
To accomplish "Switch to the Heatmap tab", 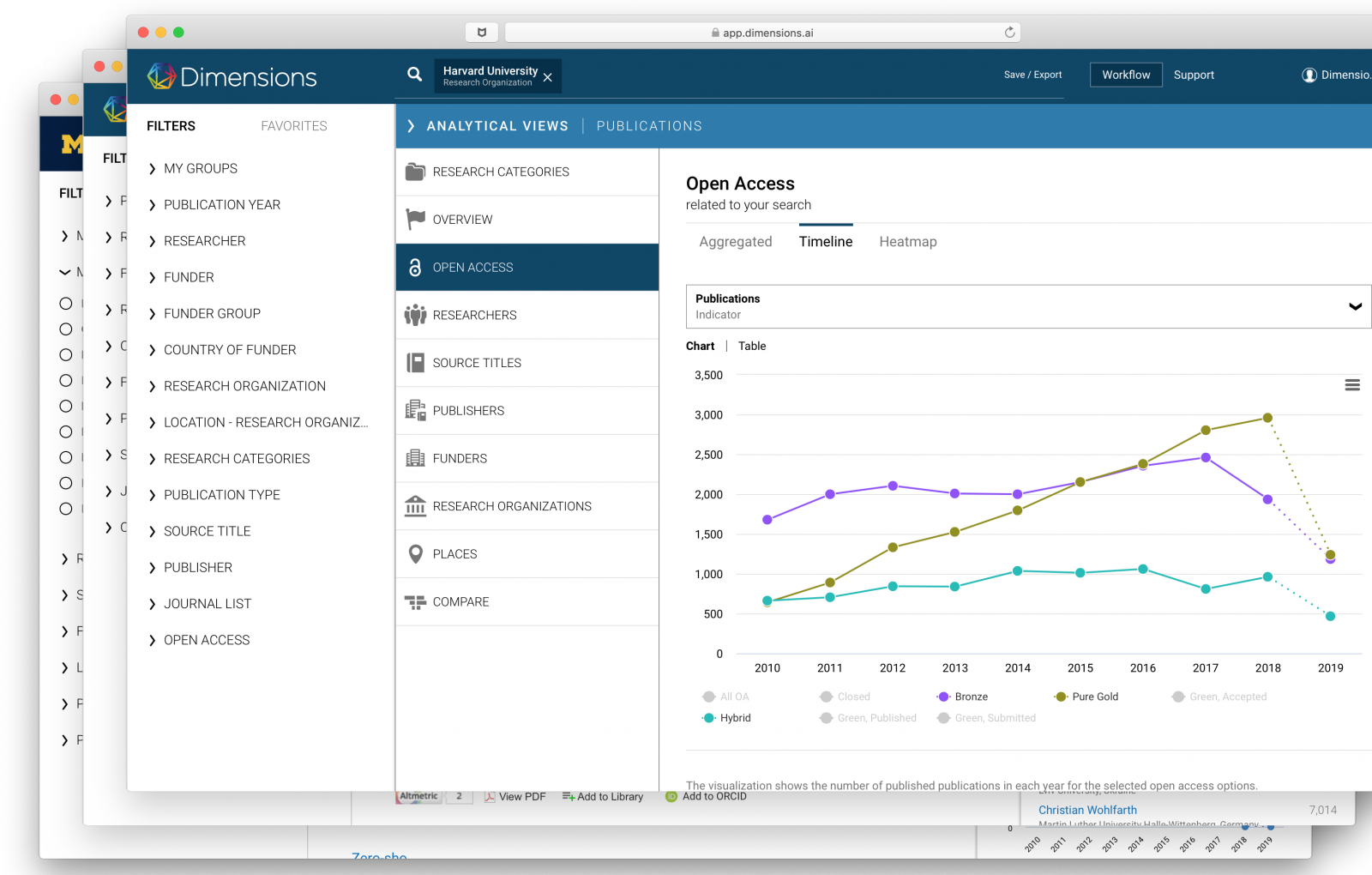I will pyautogui.click(x=907, y=242).
